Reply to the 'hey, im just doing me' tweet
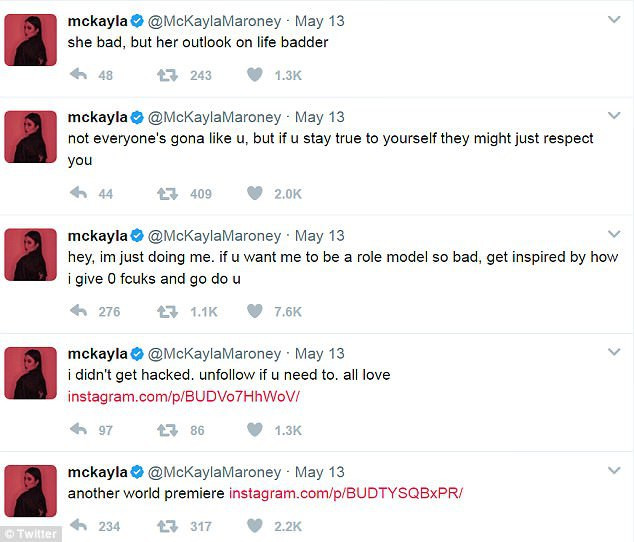 coord(78,311)
